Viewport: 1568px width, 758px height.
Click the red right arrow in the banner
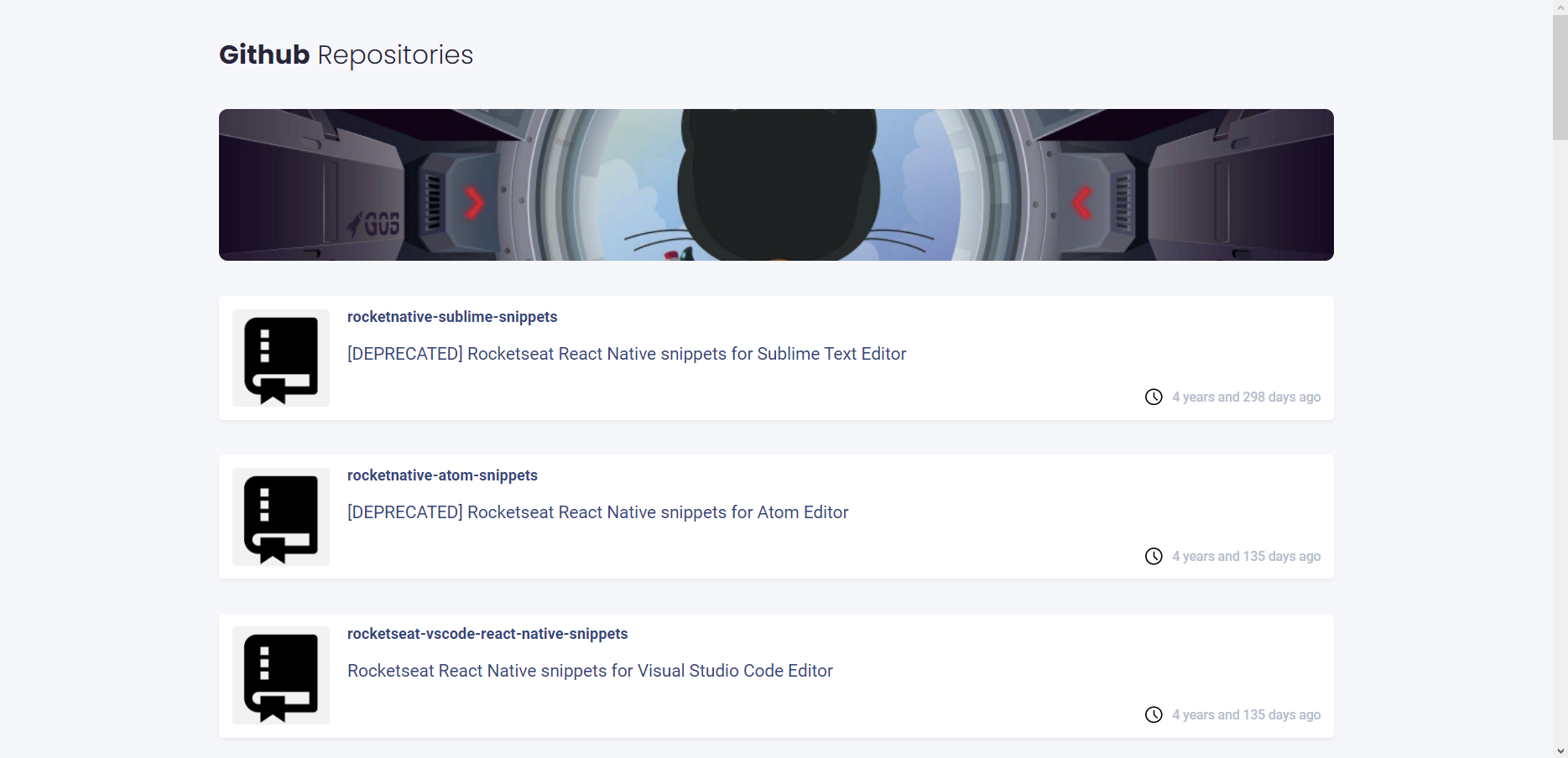[475, 203]
